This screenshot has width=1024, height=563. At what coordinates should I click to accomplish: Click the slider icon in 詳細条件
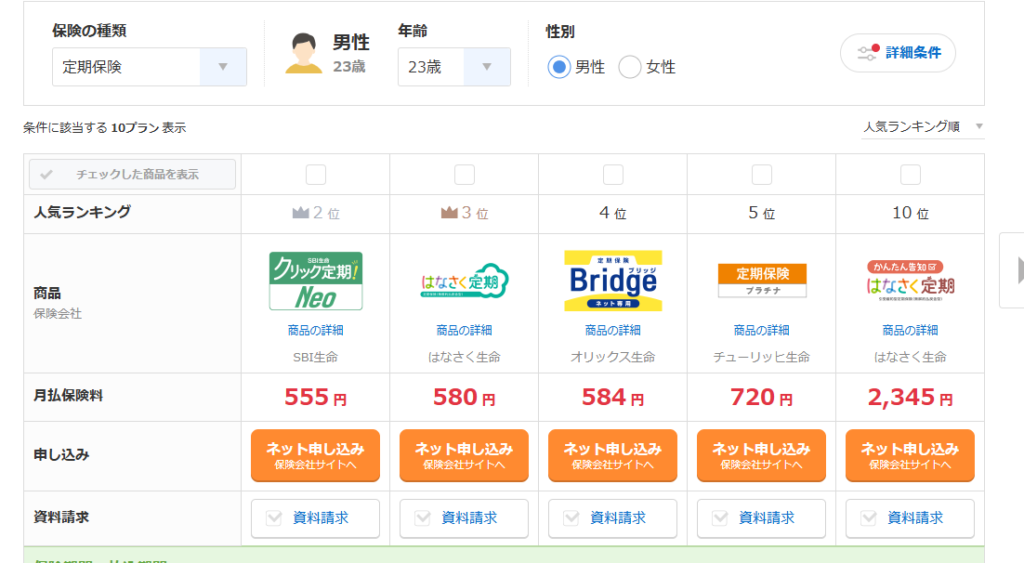869,52
